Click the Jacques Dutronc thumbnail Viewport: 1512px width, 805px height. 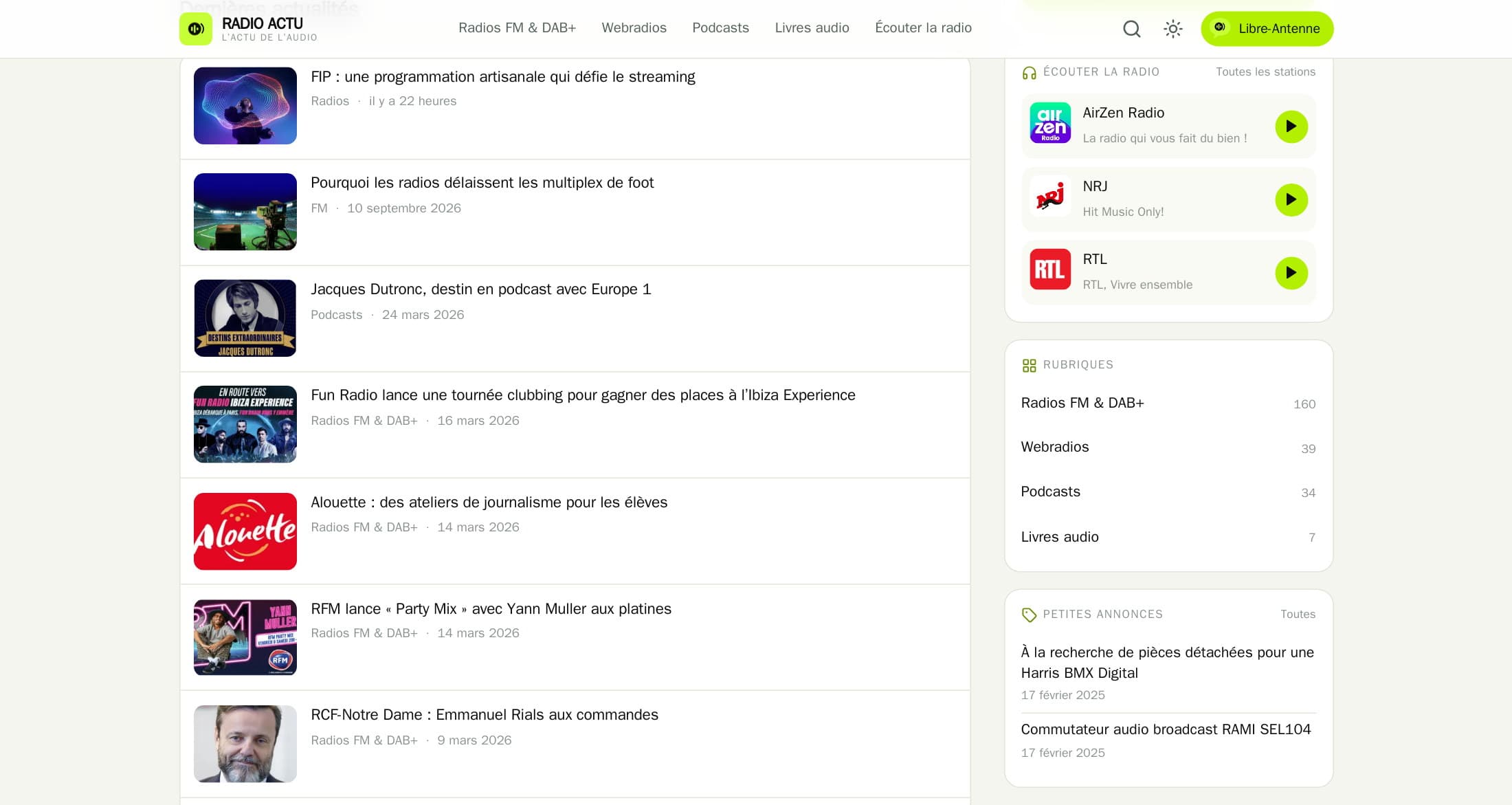pos(245,318)
